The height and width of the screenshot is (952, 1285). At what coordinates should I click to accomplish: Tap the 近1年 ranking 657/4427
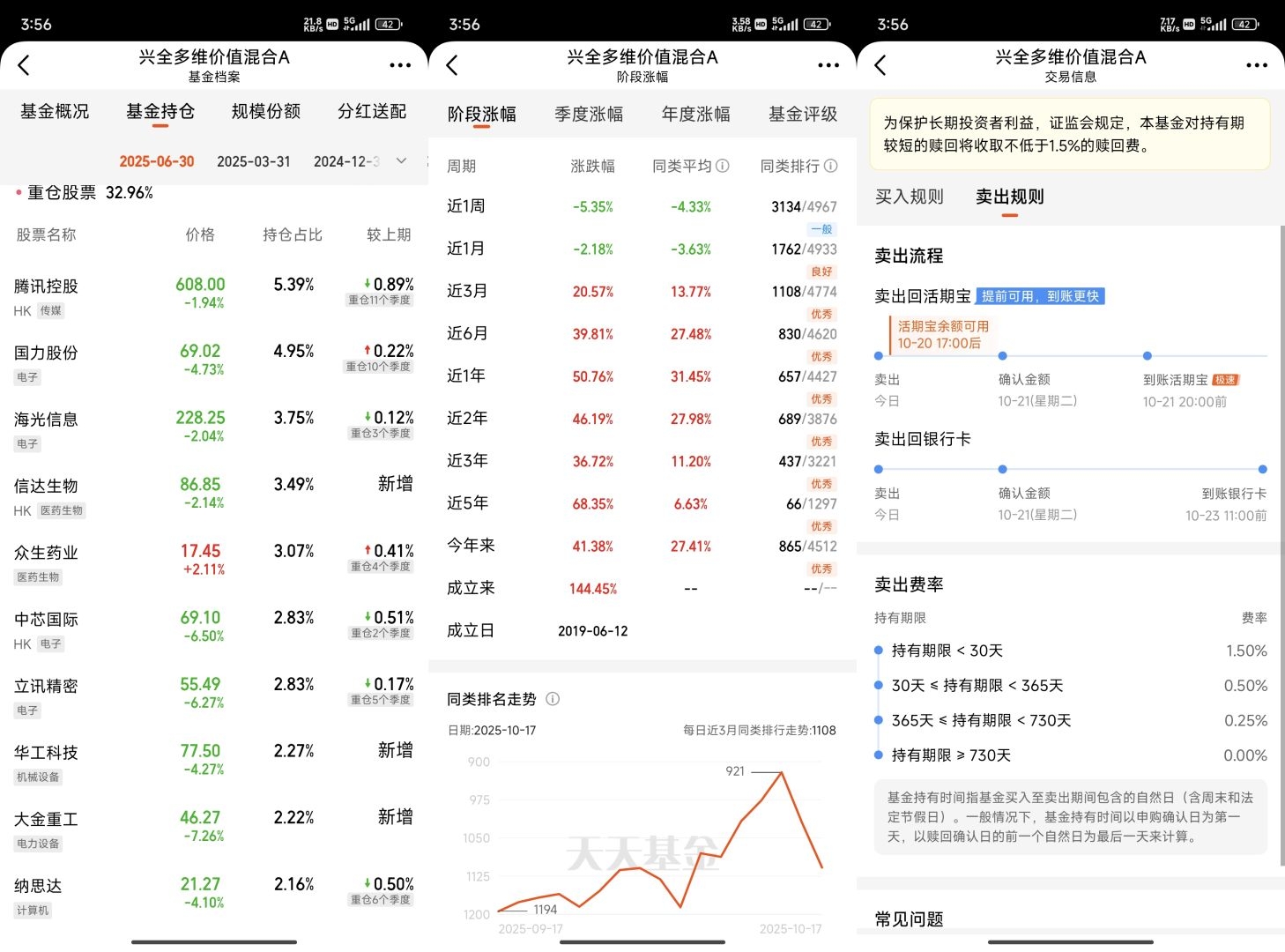tap(807, 376)
